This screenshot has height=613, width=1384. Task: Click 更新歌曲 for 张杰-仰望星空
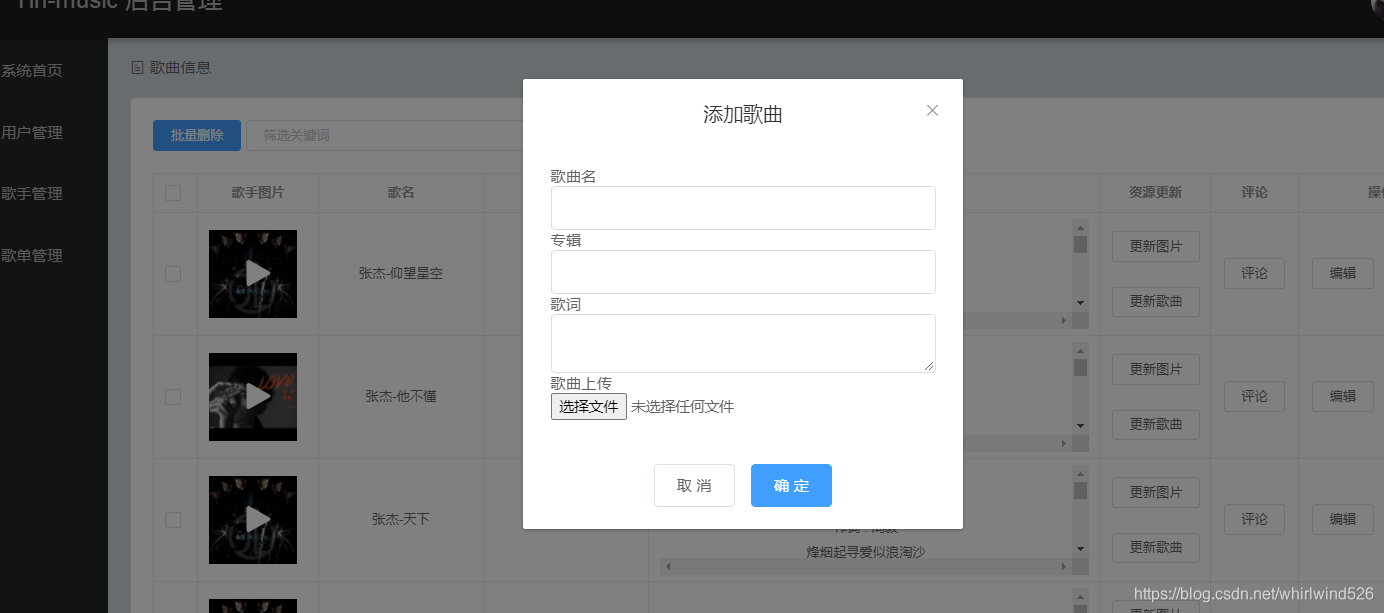click(1156, 301)
